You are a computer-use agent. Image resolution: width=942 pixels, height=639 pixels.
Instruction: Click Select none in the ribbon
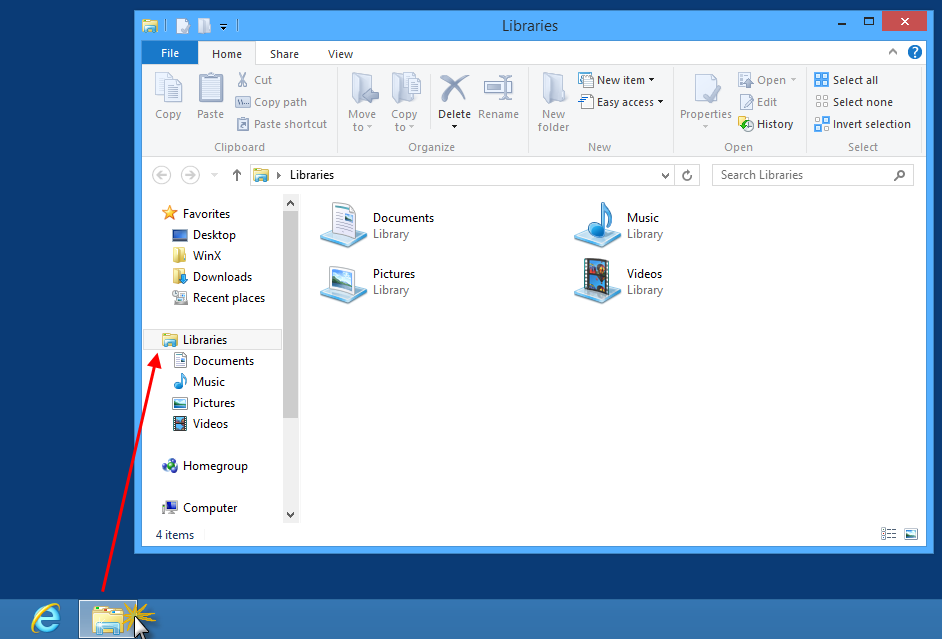(852, 101)
